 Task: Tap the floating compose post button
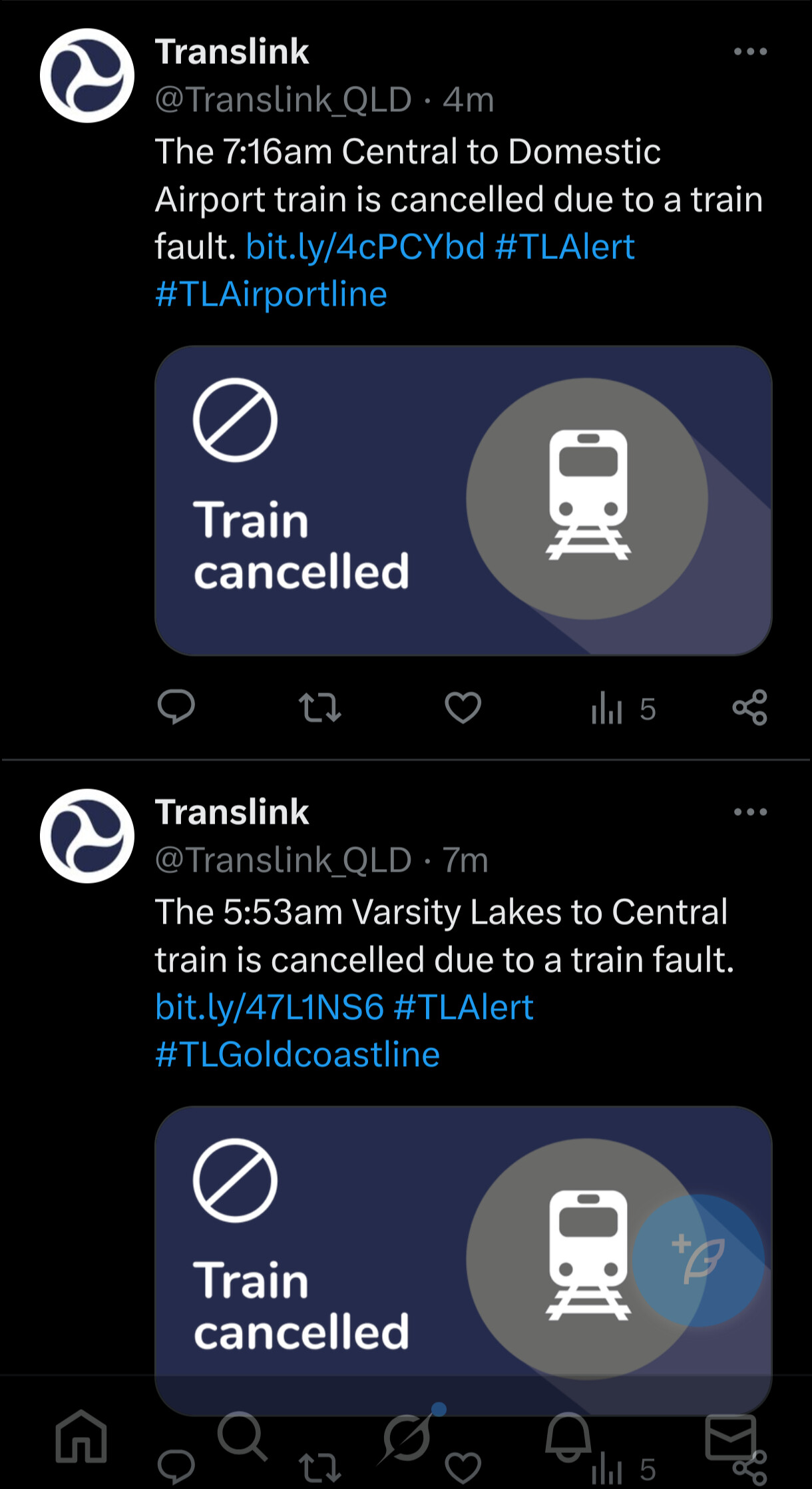[x=698, y=1260]
